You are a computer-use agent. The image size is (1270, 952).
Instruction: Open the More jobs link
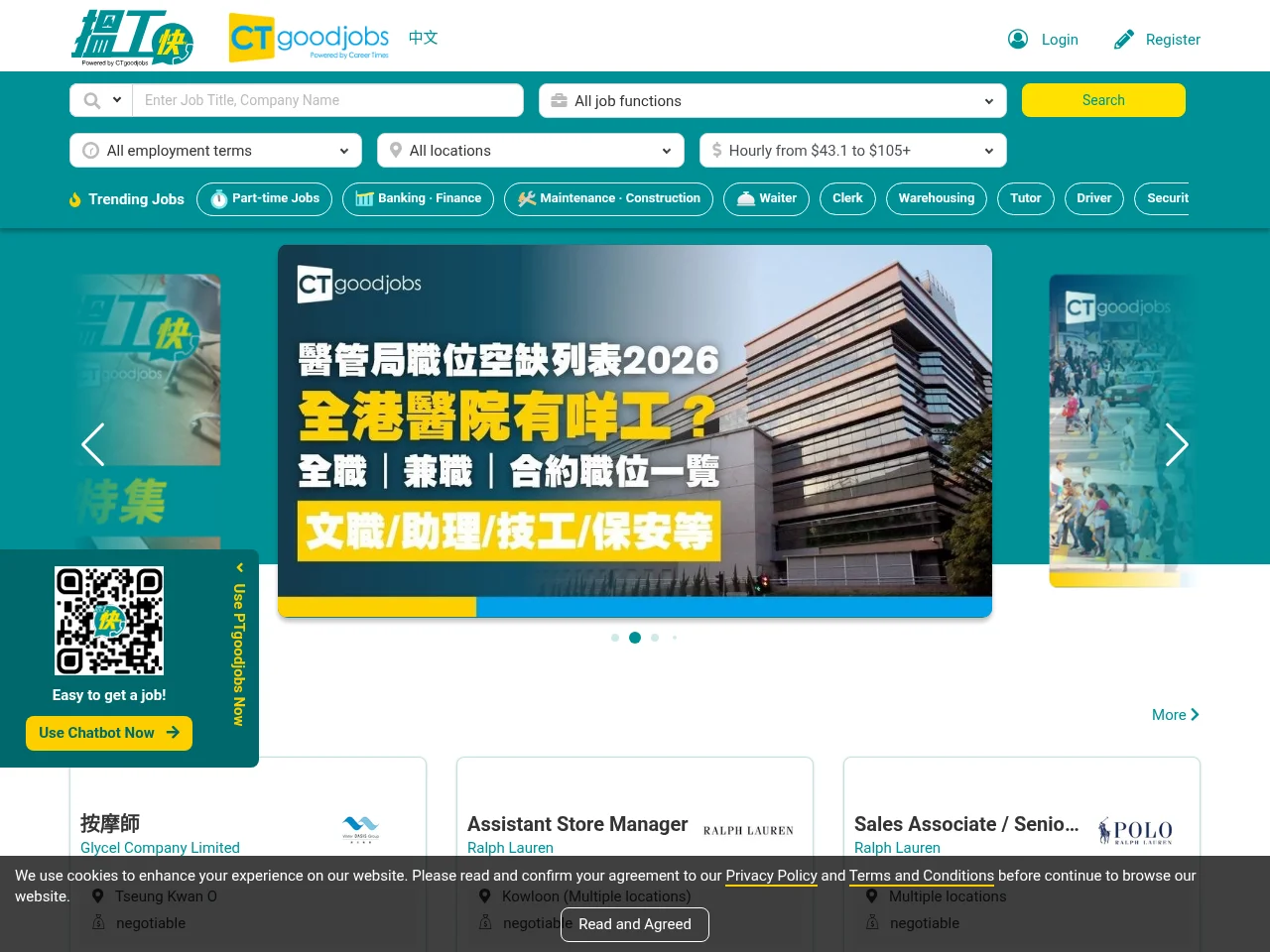pyautogui.click(x=1176, y=715)
